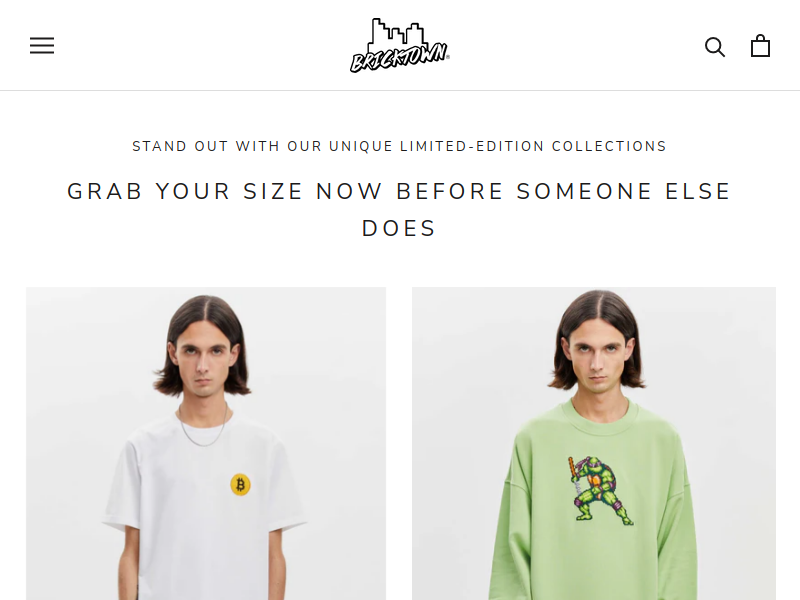The width and height of the screenshot is (800, 600).
Task: Select the limited-edition collections subheading
Action: coord(399,146)
